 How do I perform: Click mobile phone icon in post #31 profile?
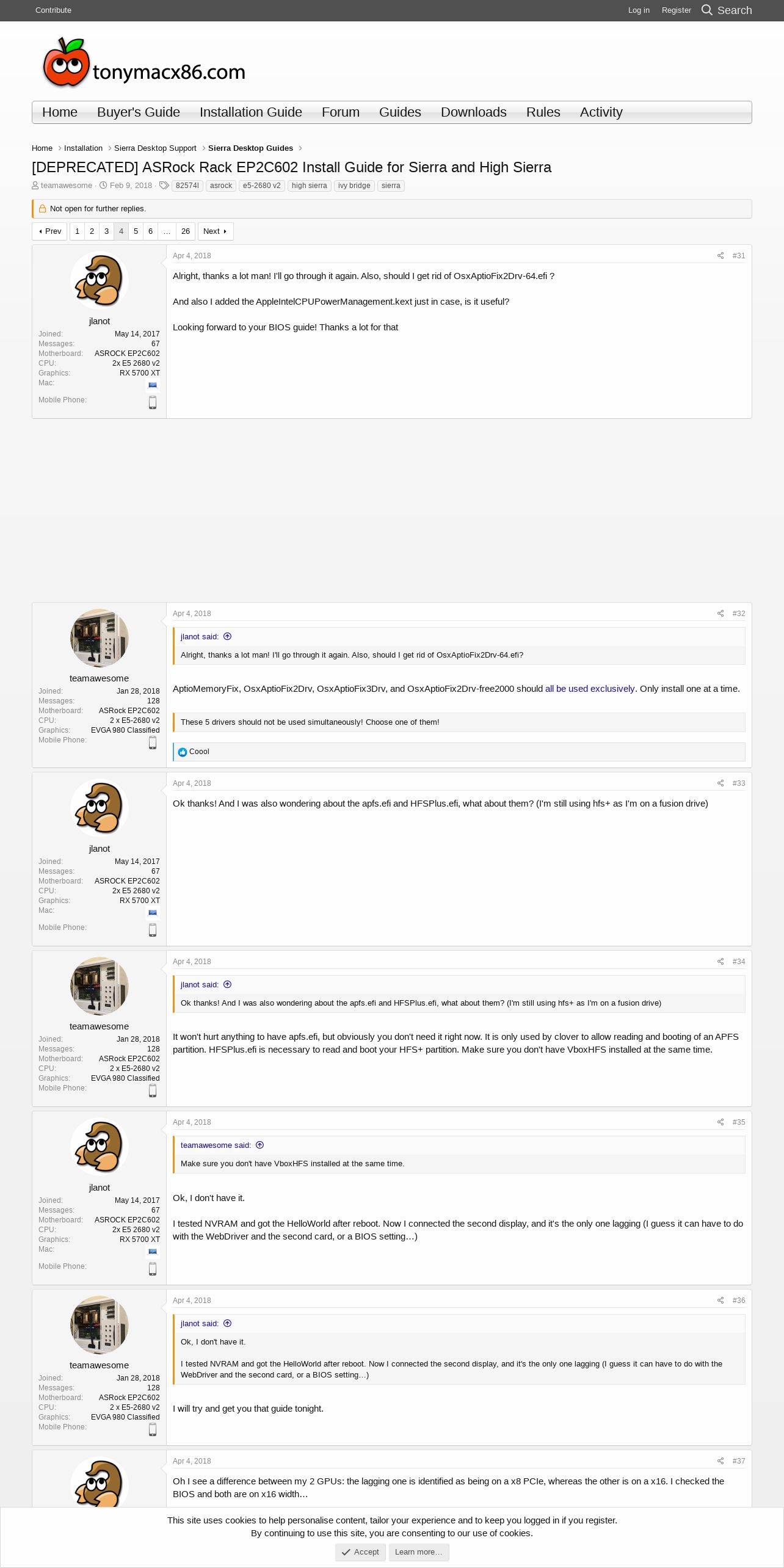pyautogui.click(x=153, y=402)
